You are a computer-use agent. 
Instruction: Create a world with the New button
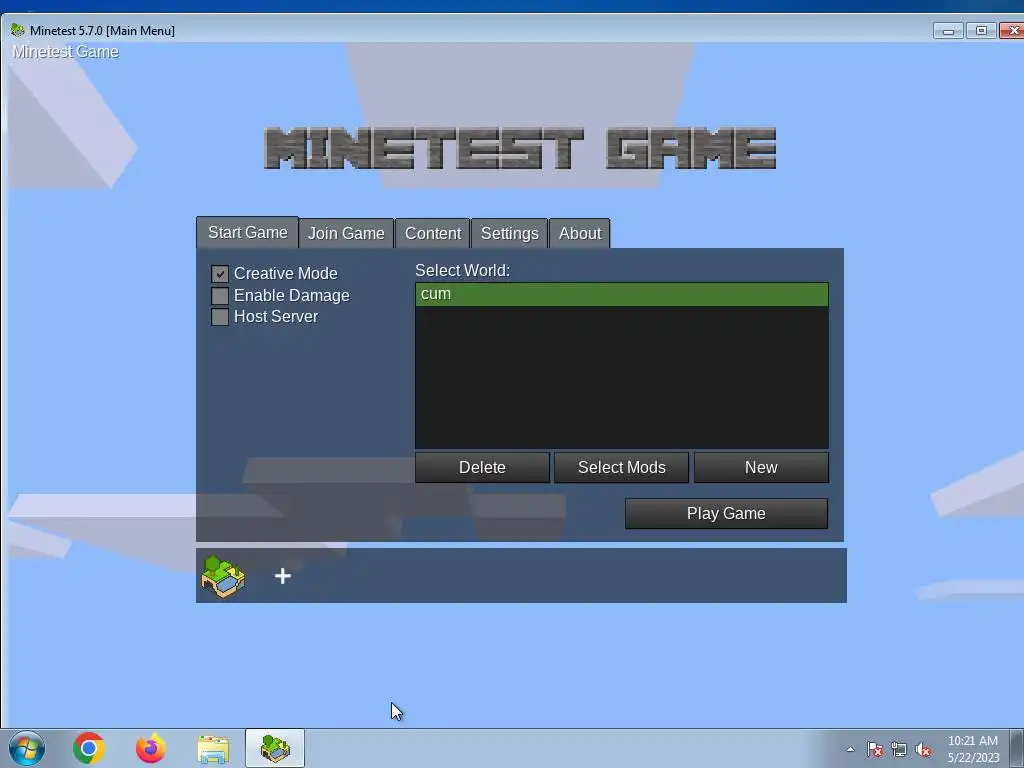pos(761,468)
